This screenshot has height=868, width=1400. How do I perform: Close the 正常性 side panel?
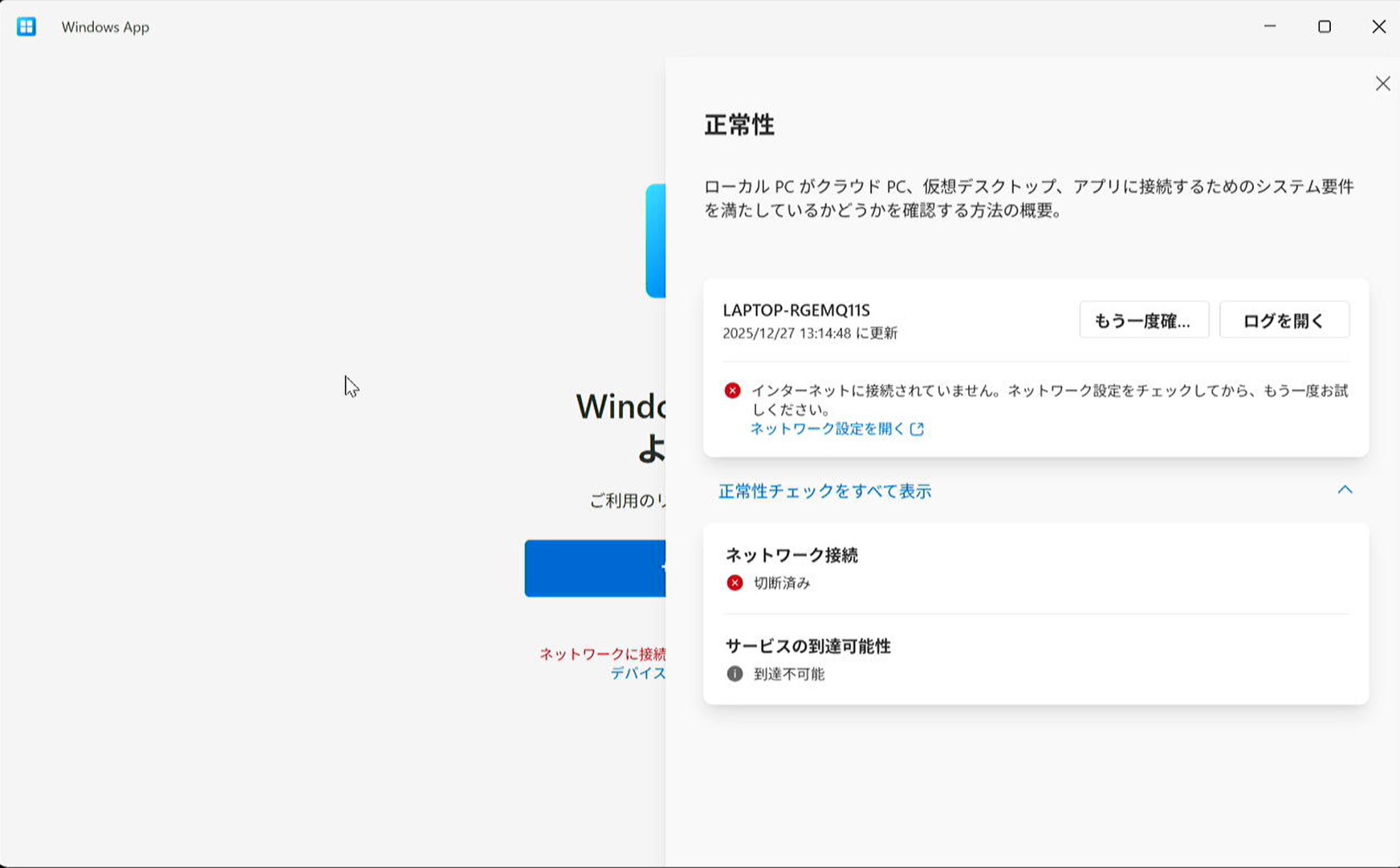tap(1382, 84)
